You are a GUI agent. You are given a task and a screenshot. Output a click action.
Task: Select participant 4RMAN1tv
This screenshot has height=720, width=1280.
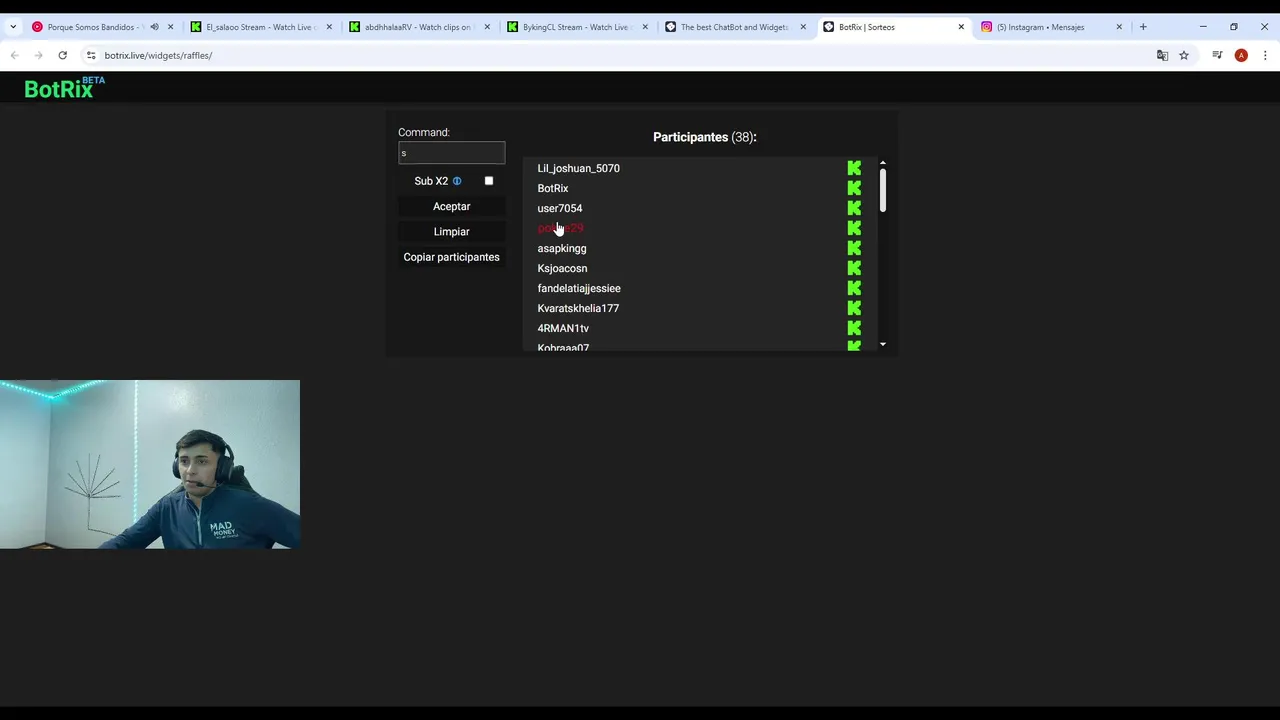point(563,328)
